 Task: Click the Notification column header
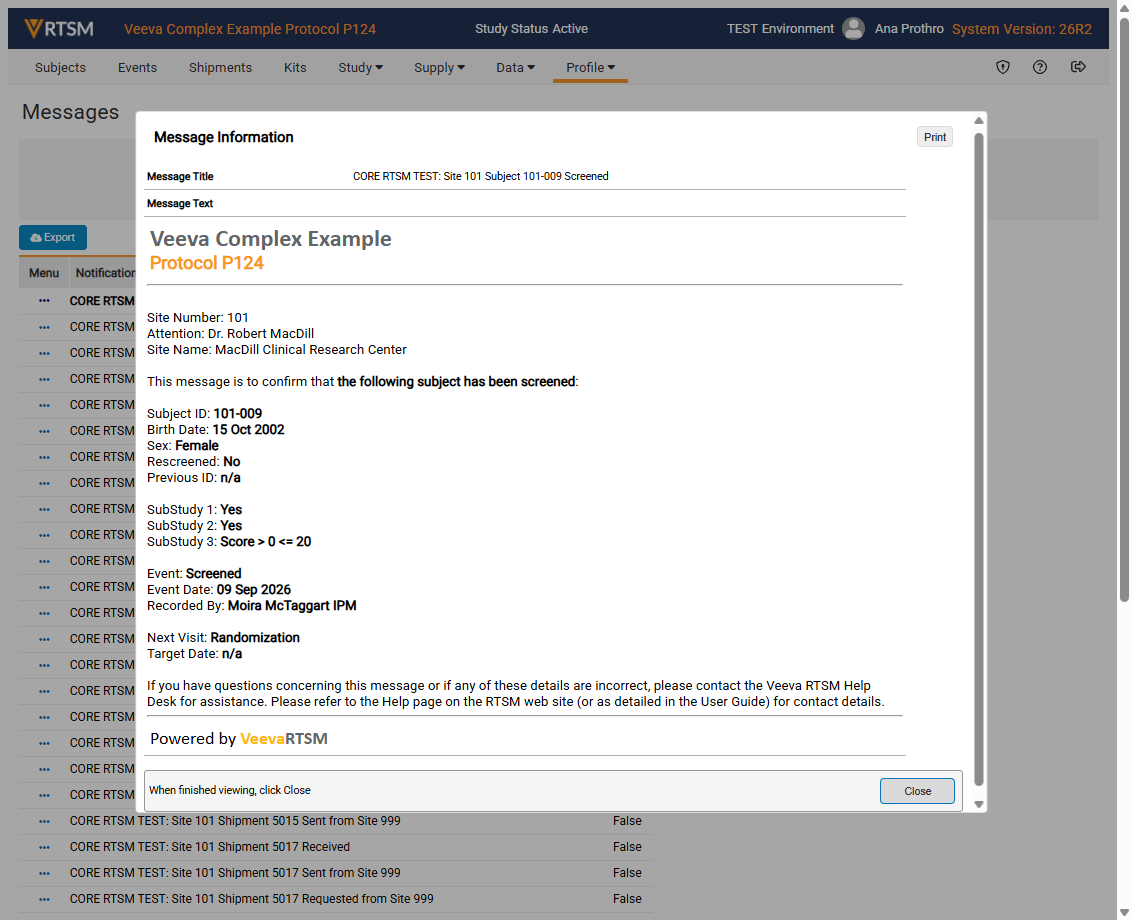[x=103, y=273]
